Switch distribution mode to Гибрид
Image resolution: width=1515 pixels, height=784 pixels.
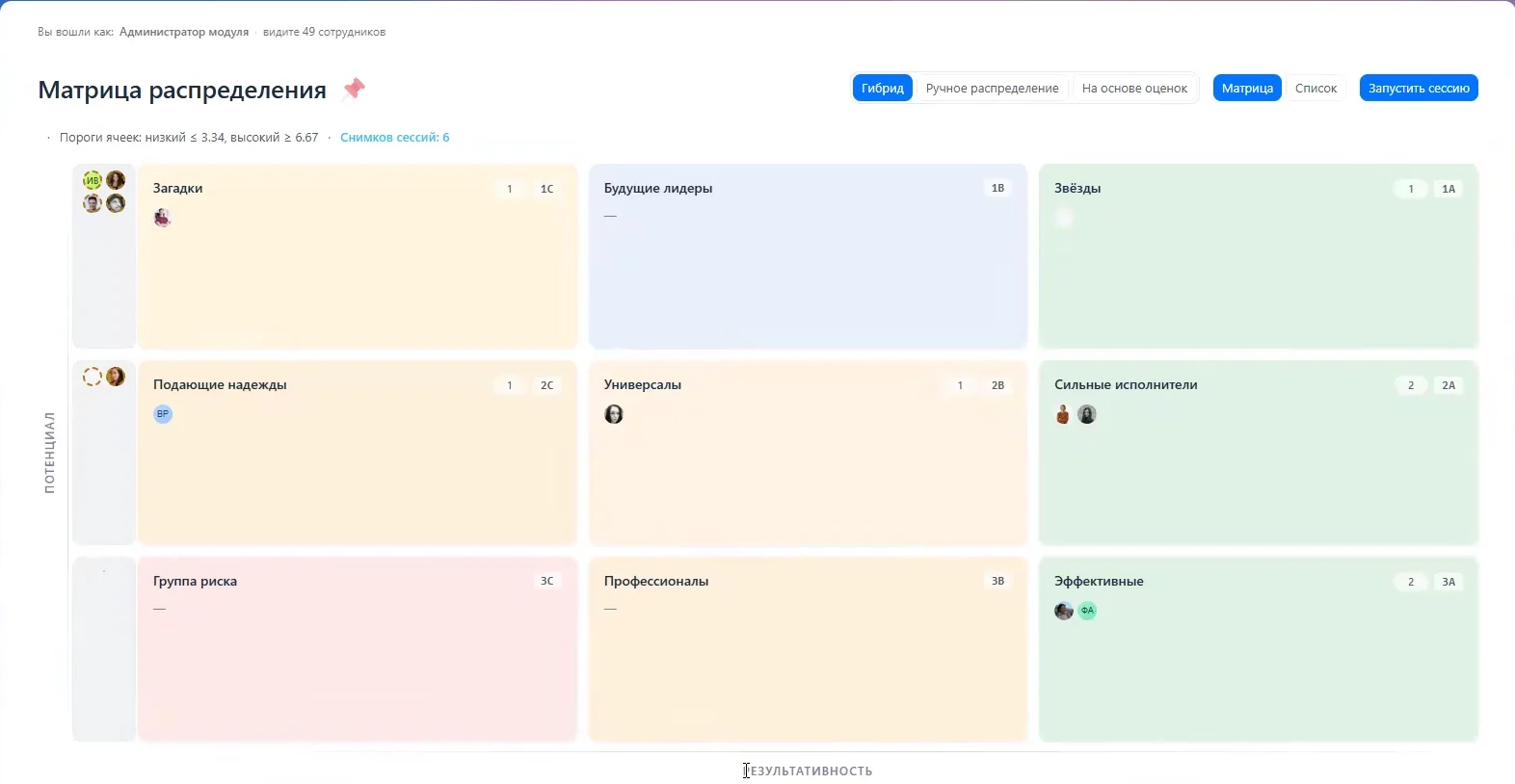point(883,88)
